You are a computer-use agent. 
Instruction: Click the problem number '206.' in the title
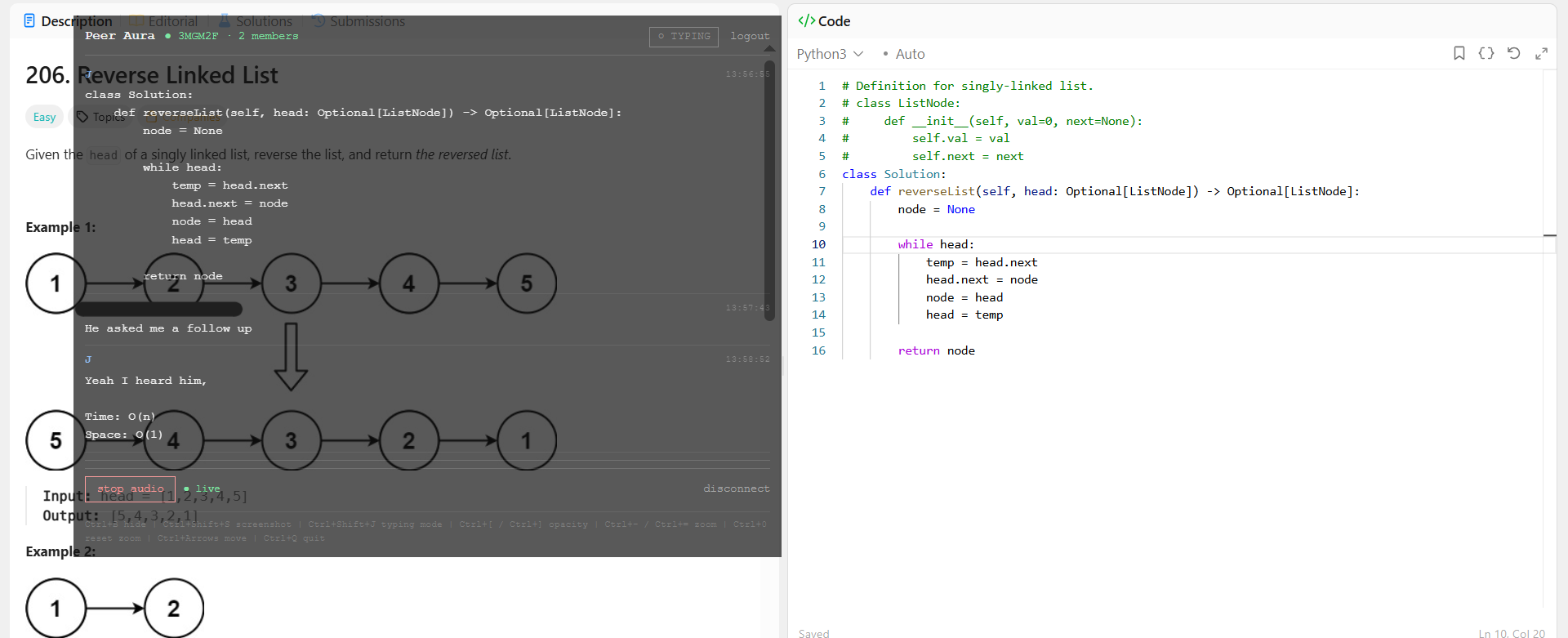48,75
